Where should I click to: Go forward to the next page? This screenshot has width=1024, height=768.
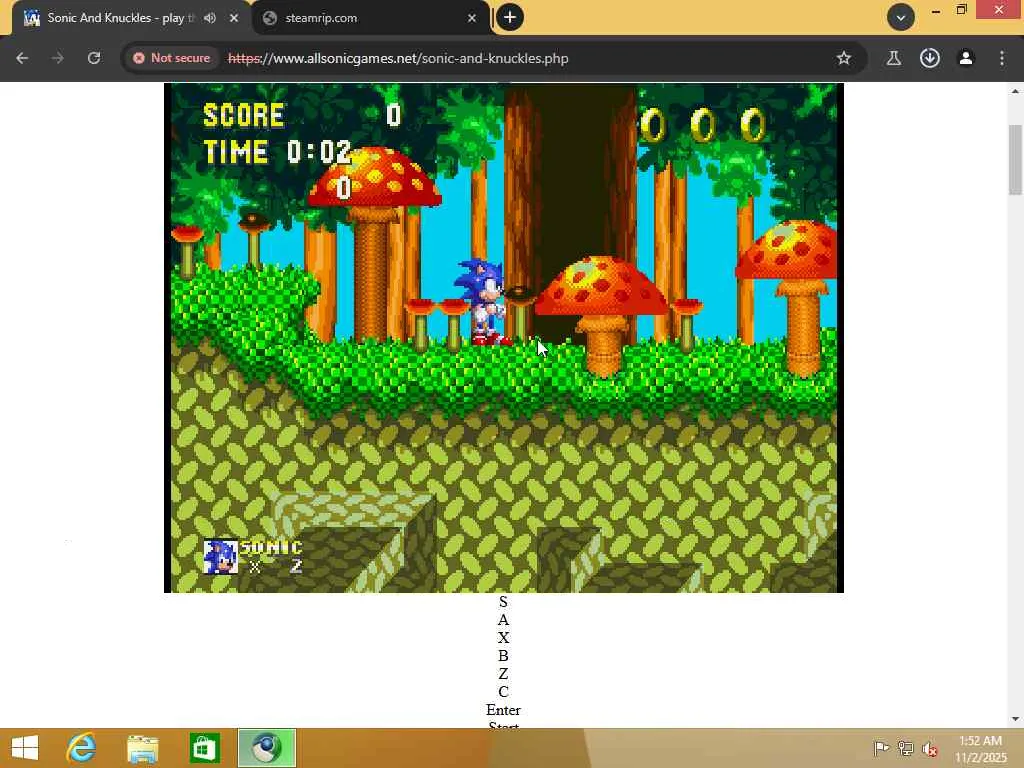[58, 58]
